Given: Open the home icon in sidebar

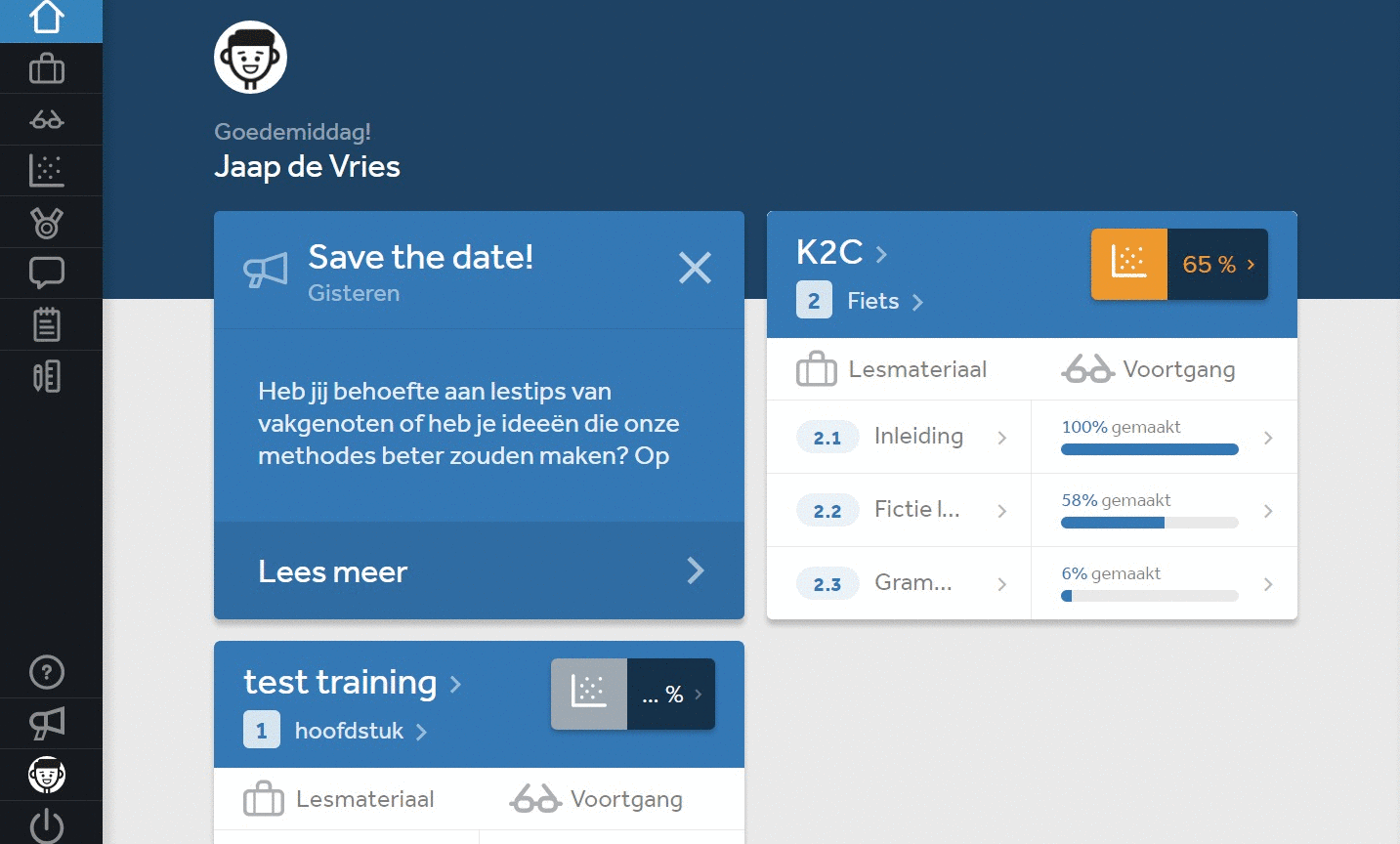Looking at the screenshot, I should (x=47, y=18).
